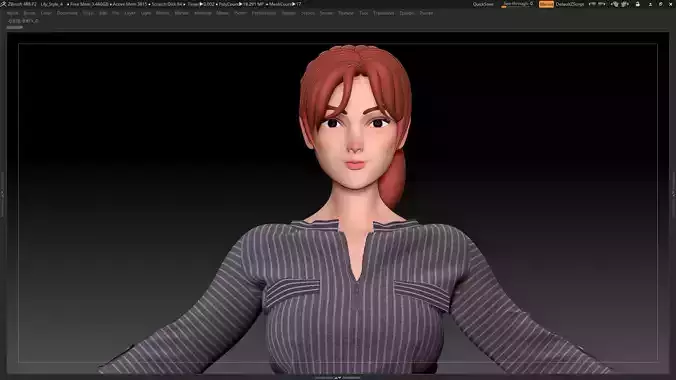Open the Brush menu
The height and width of the screenshot is (380, 676).
click(x=29, y=13)
